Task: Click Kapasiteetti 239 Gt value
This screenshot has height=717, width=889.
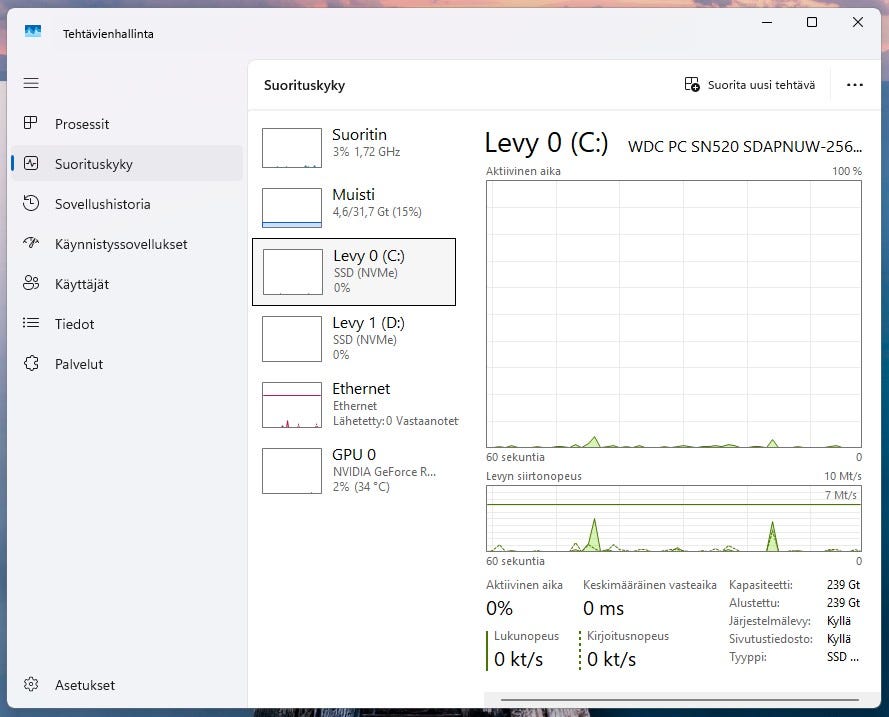Action: tap(843, 584)
